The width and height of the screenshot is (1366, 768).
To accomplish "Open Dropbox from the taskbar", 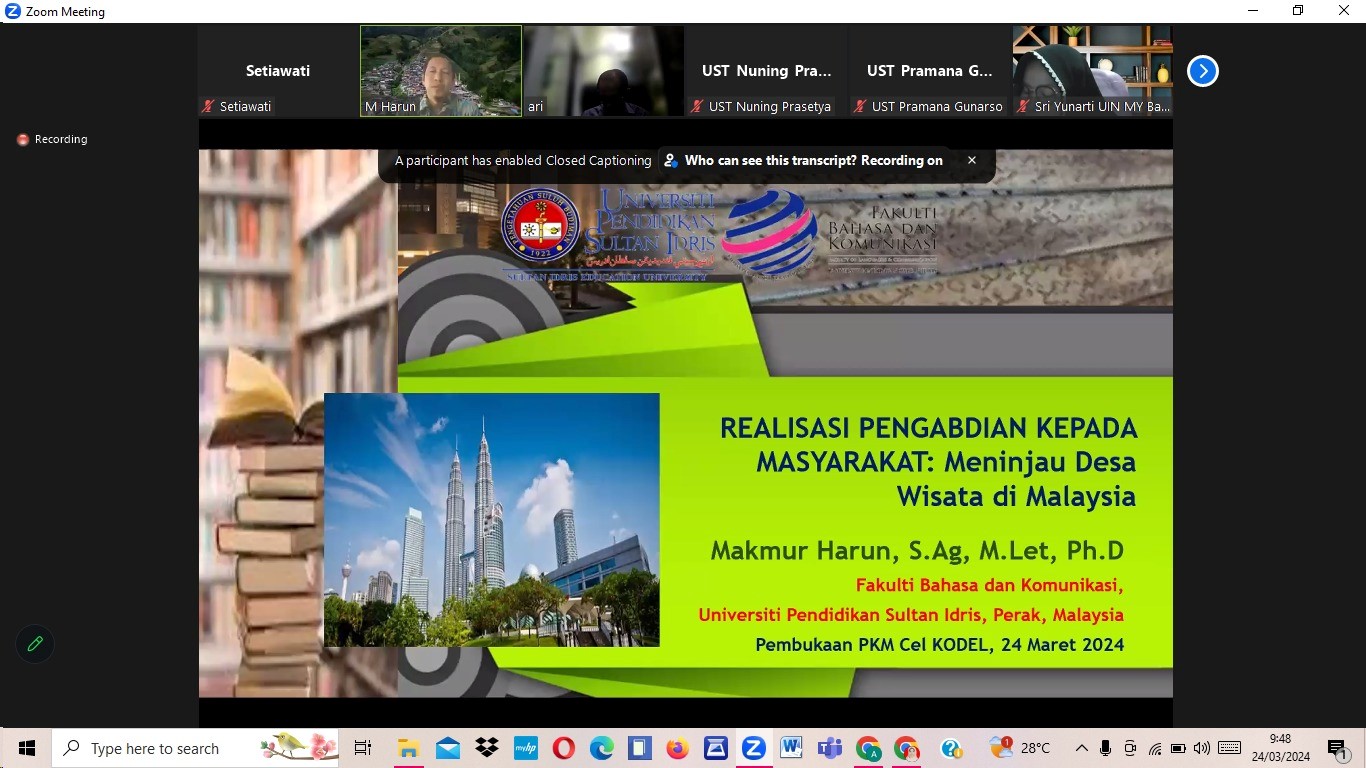I will (487, 748).
